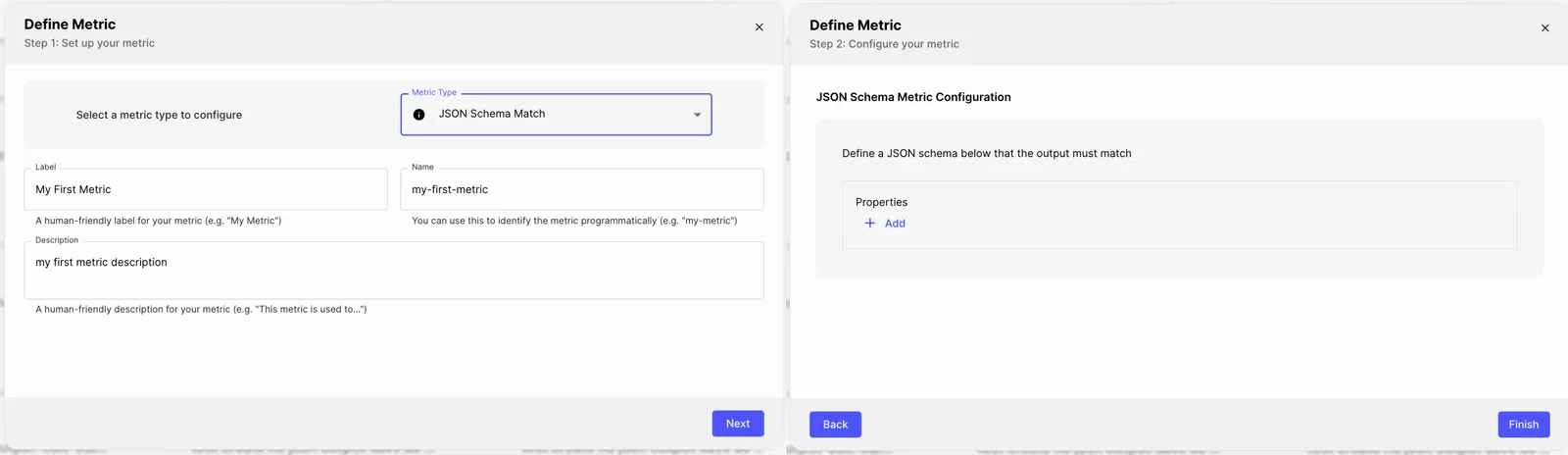Viewport: 1568px width, 455px height.
Task: Click the Finish button
Action: click(x=1524, y=425)
